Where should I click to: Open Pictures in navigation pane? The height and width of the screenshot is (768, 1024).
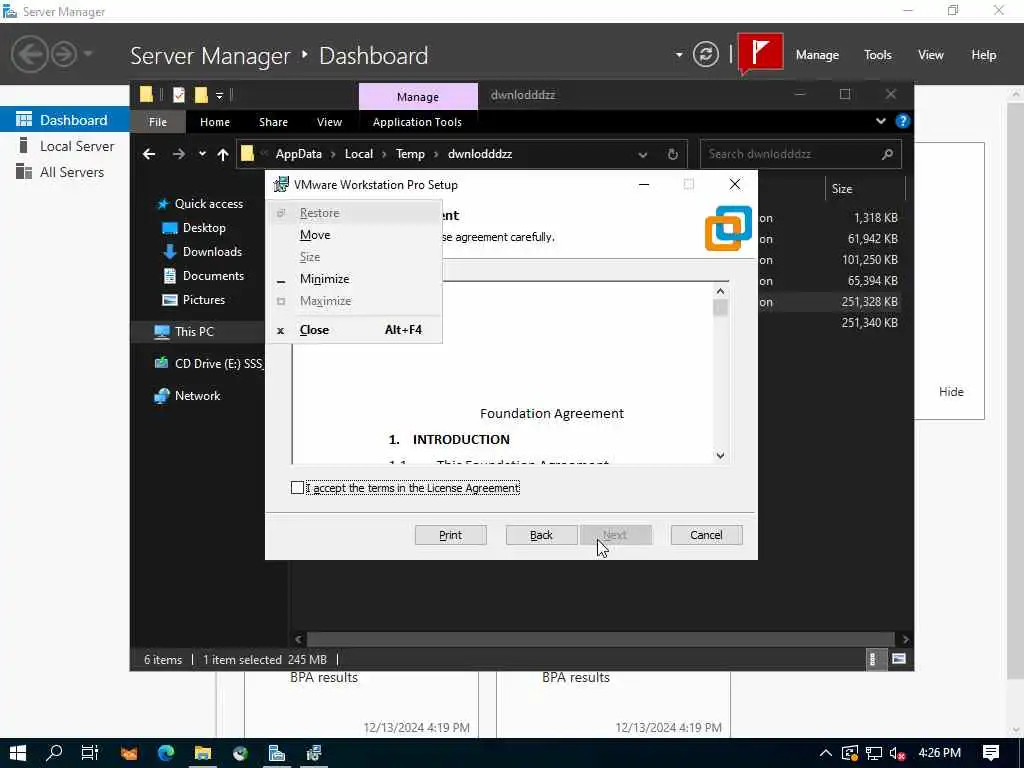203,300
